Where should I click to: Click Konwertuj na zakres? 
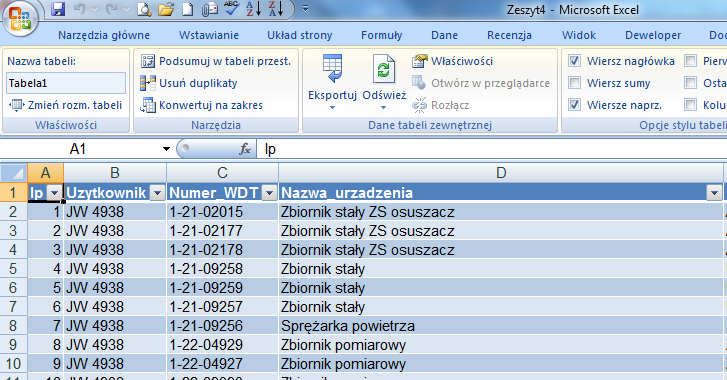[202, 105]
